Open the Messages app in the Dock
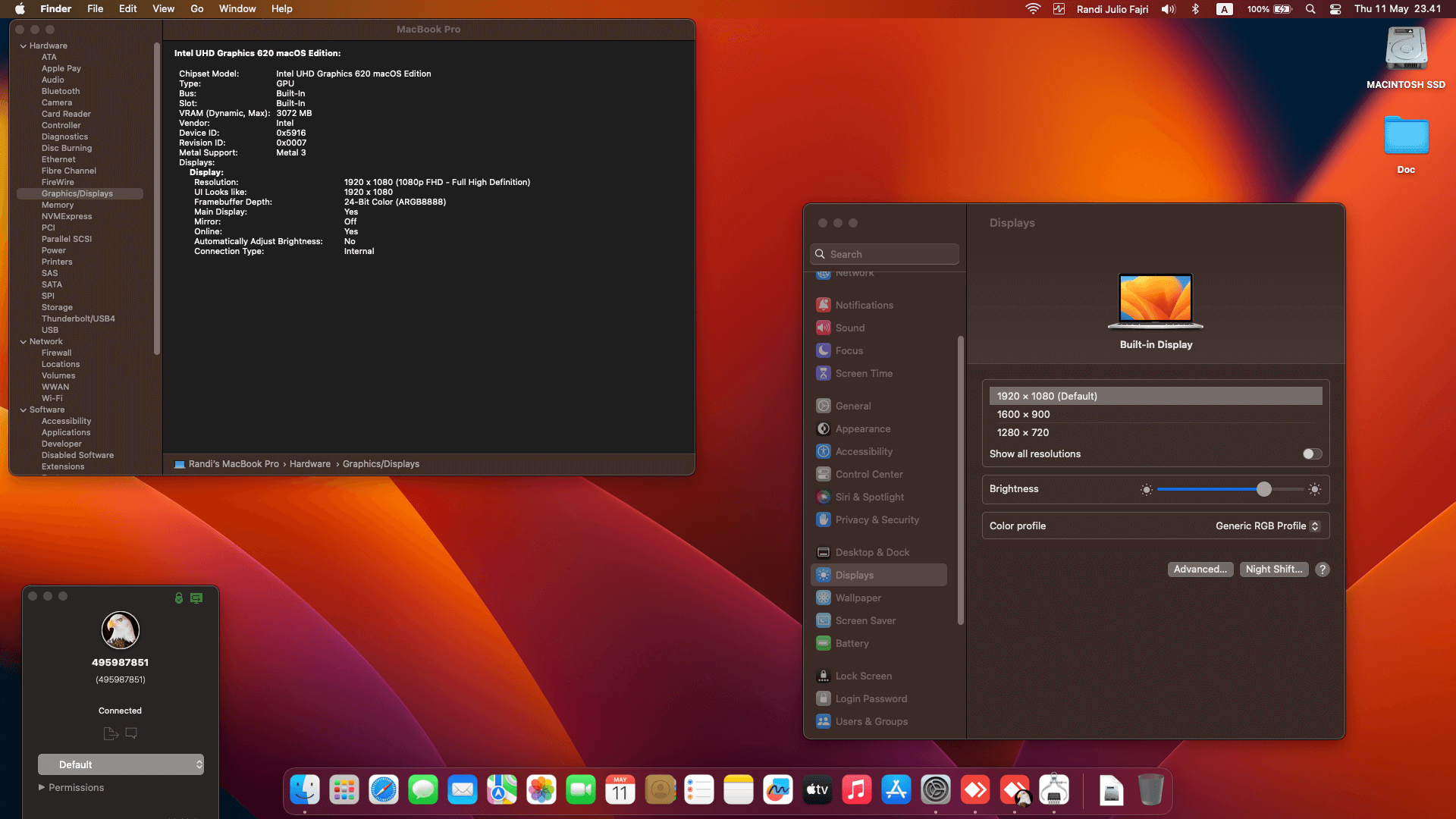This screenshot has width=1456, height=819. [x=423, y=790]
